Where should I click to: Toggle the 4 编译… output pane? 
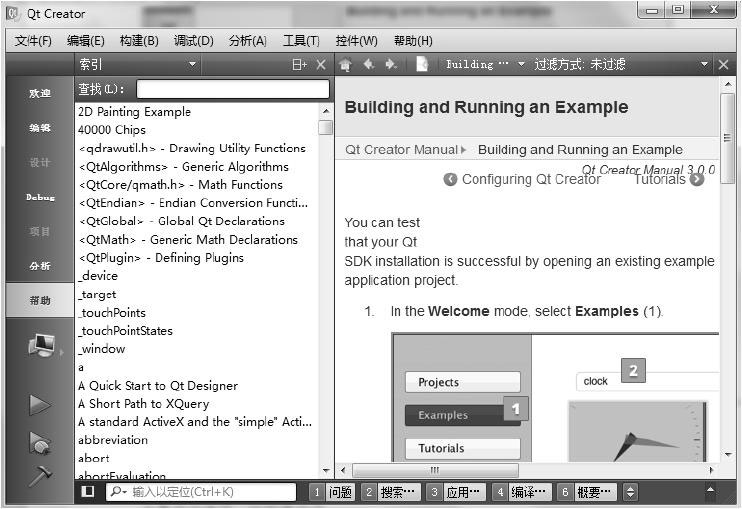point(520,492)
